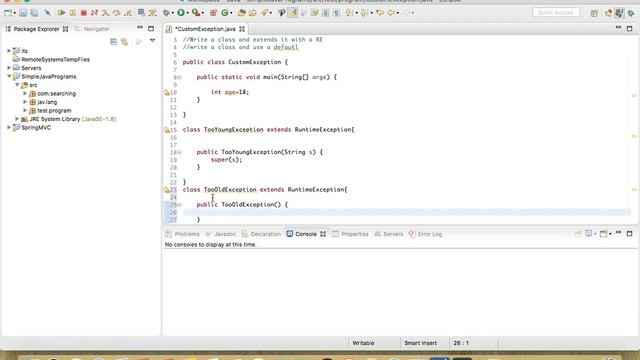Select RemoteSystemsTempFiles in the tree
The width and height of the screenshot is (640, 360).
coord(55,59)
